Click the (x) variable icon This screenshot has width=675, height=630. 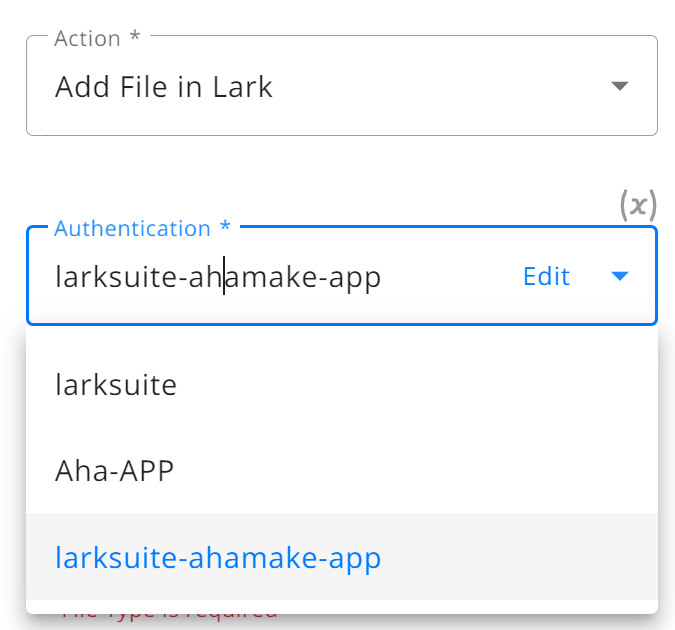(x=638, y=205)
